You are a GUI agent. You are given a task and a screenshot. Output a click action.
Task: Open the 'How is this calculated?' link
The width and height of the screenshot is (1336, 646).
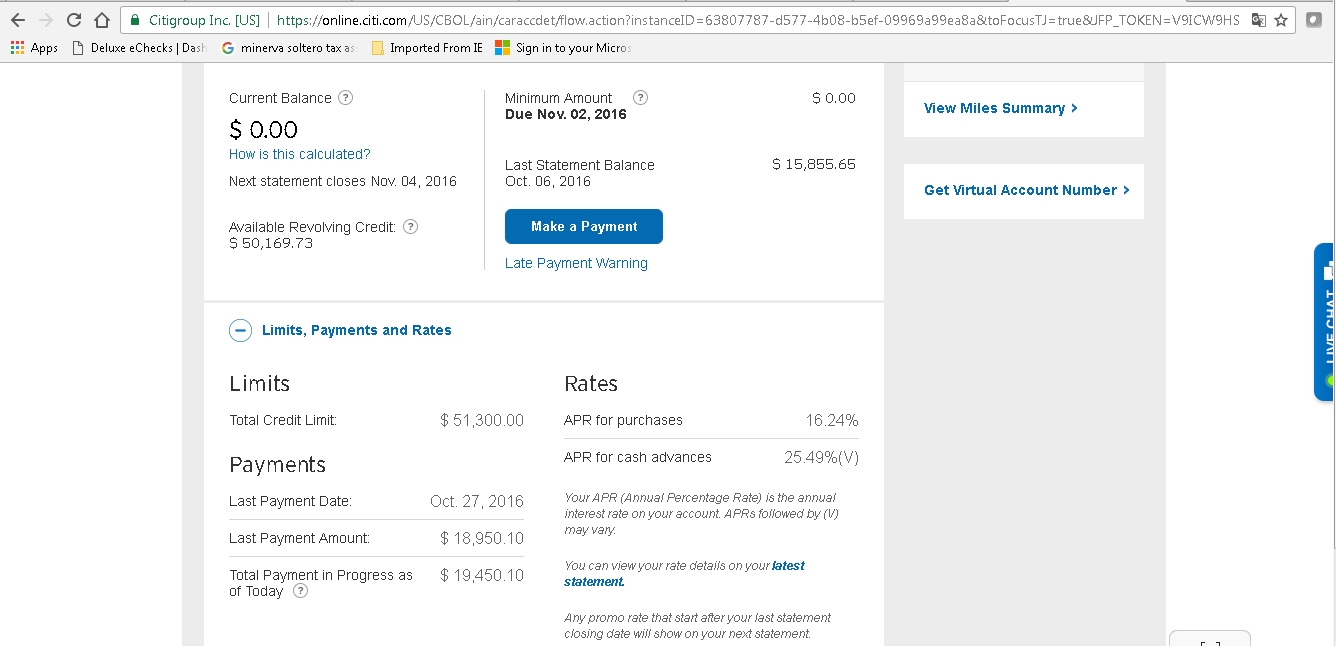click(x=299, y=154)
